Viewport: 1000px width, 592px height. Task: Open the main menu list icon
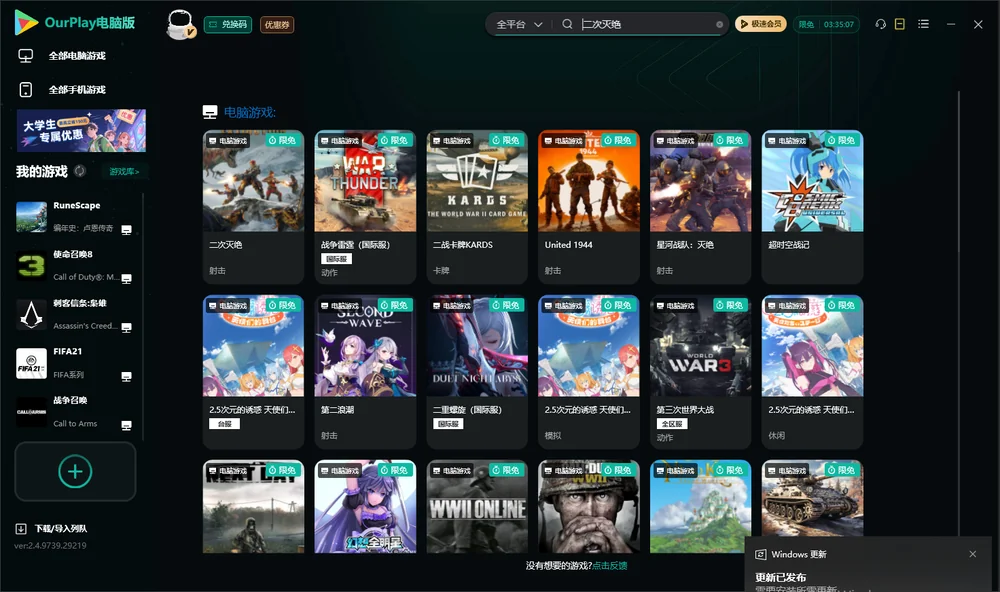point(923,24)
